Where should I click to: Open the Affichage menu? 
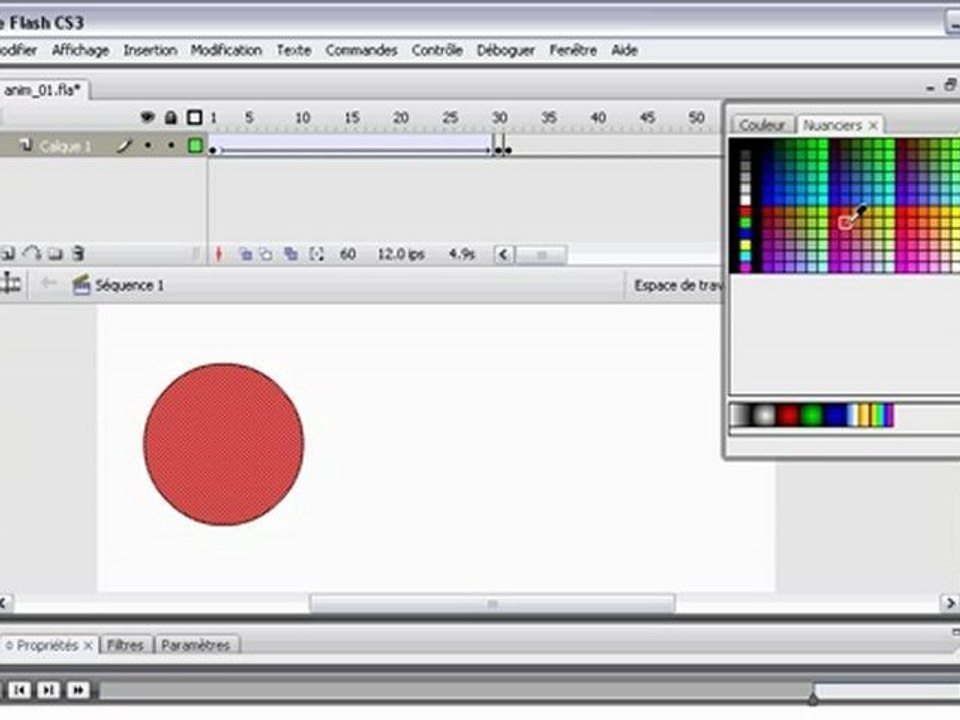pyautogui.click(x=80, y=50)
